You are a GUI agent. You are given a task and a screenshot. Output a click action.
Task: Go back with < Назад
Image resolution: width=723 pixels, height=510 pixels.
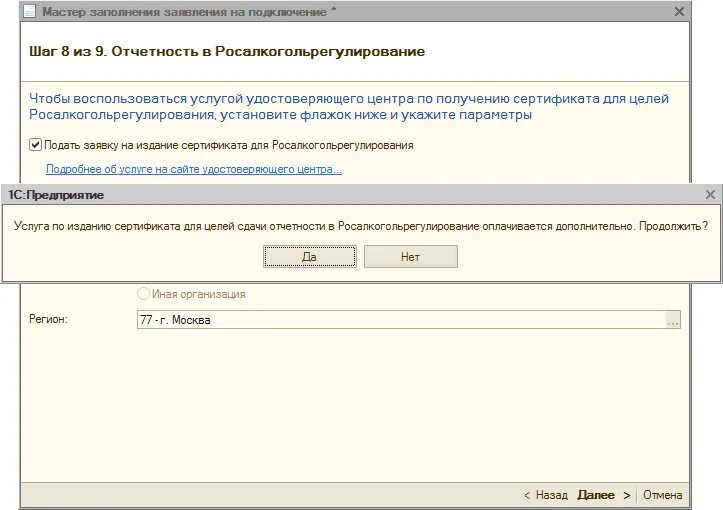coord(546,495)
